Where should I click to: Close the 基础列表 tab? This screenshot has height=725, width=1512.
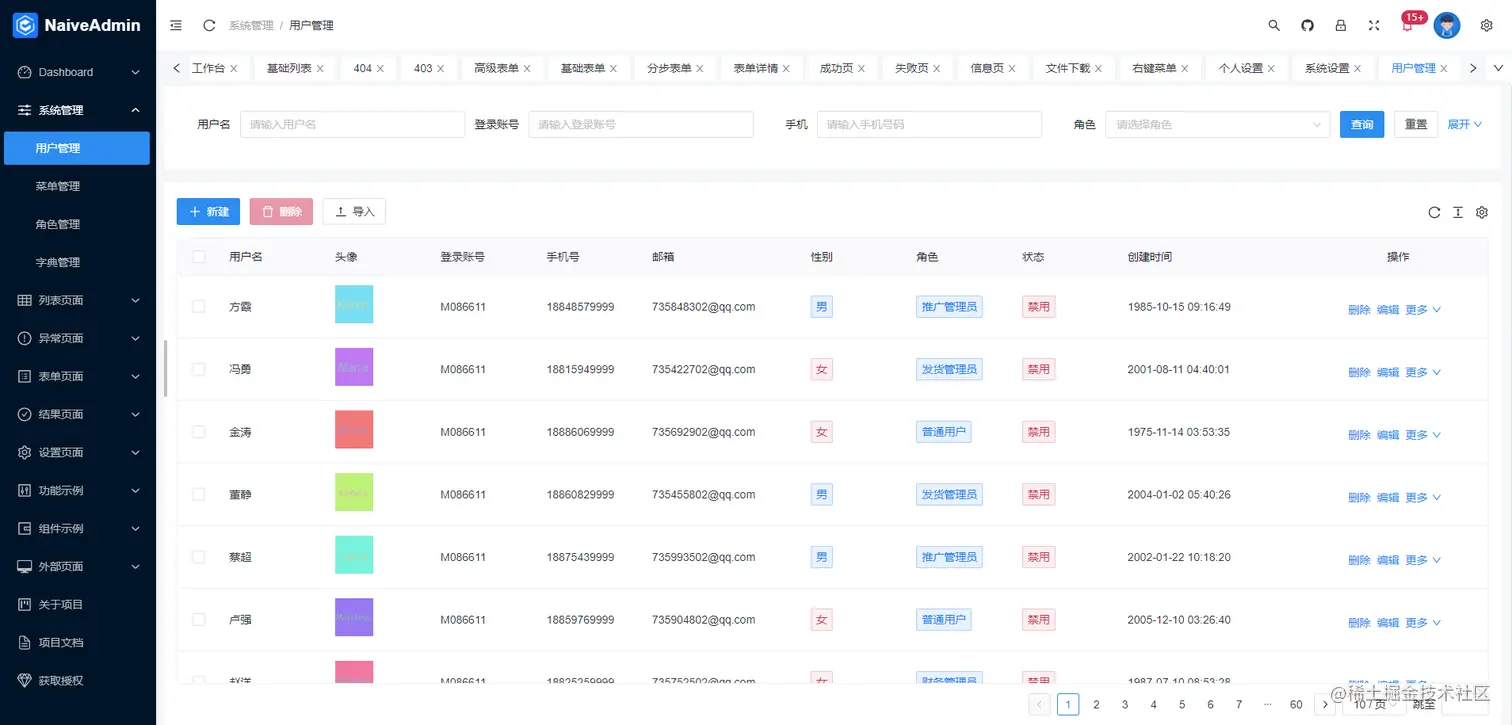tap(320, 69)
